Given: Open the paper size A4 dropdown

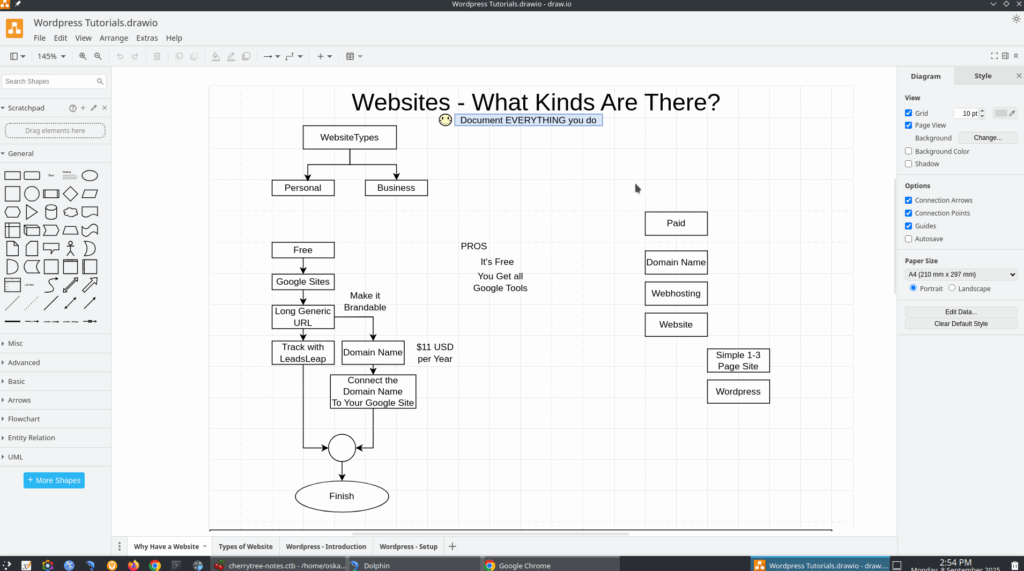Looking at the screenshot, I should [960, 274].
